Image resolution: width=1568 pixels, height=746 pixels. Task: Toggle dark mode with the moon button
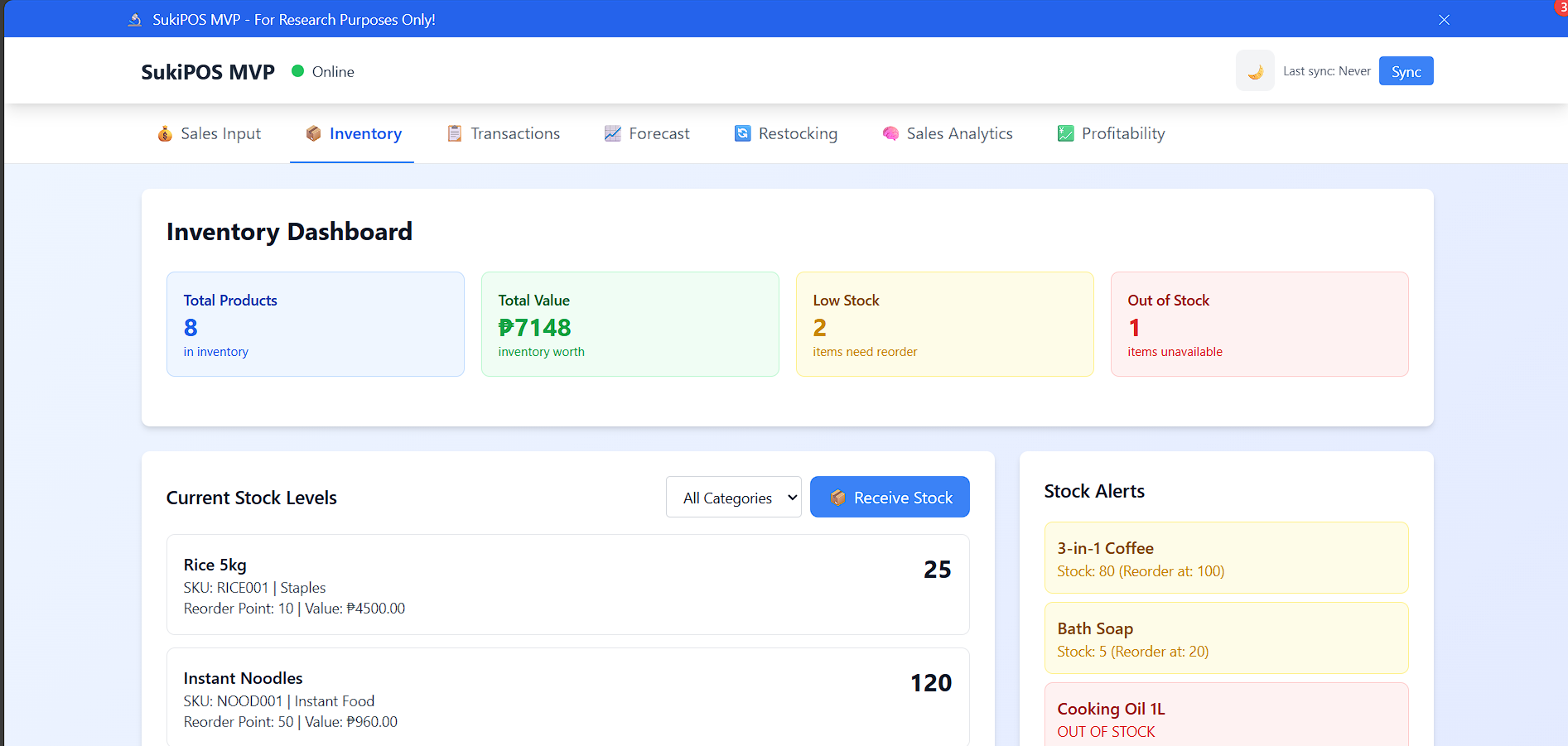point(1255,71)
